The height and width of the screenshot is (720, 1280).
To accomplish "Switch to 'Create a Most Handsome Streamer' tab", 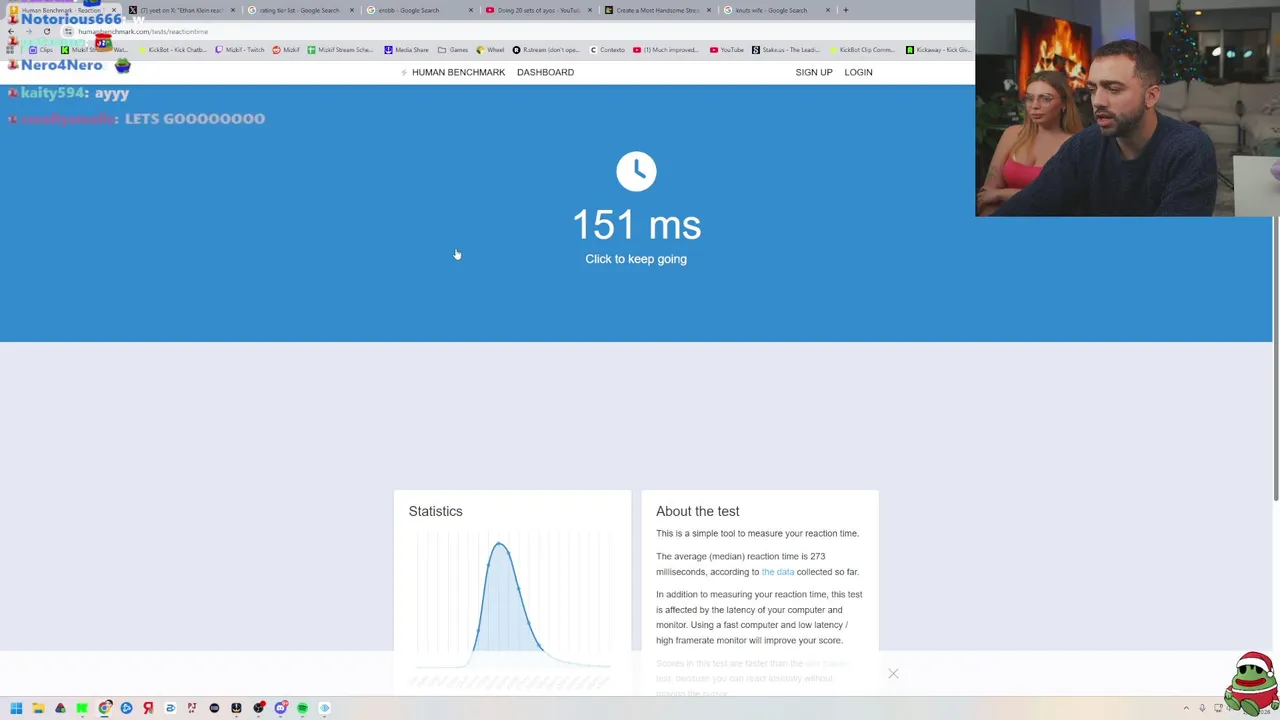I will point(657,10).
